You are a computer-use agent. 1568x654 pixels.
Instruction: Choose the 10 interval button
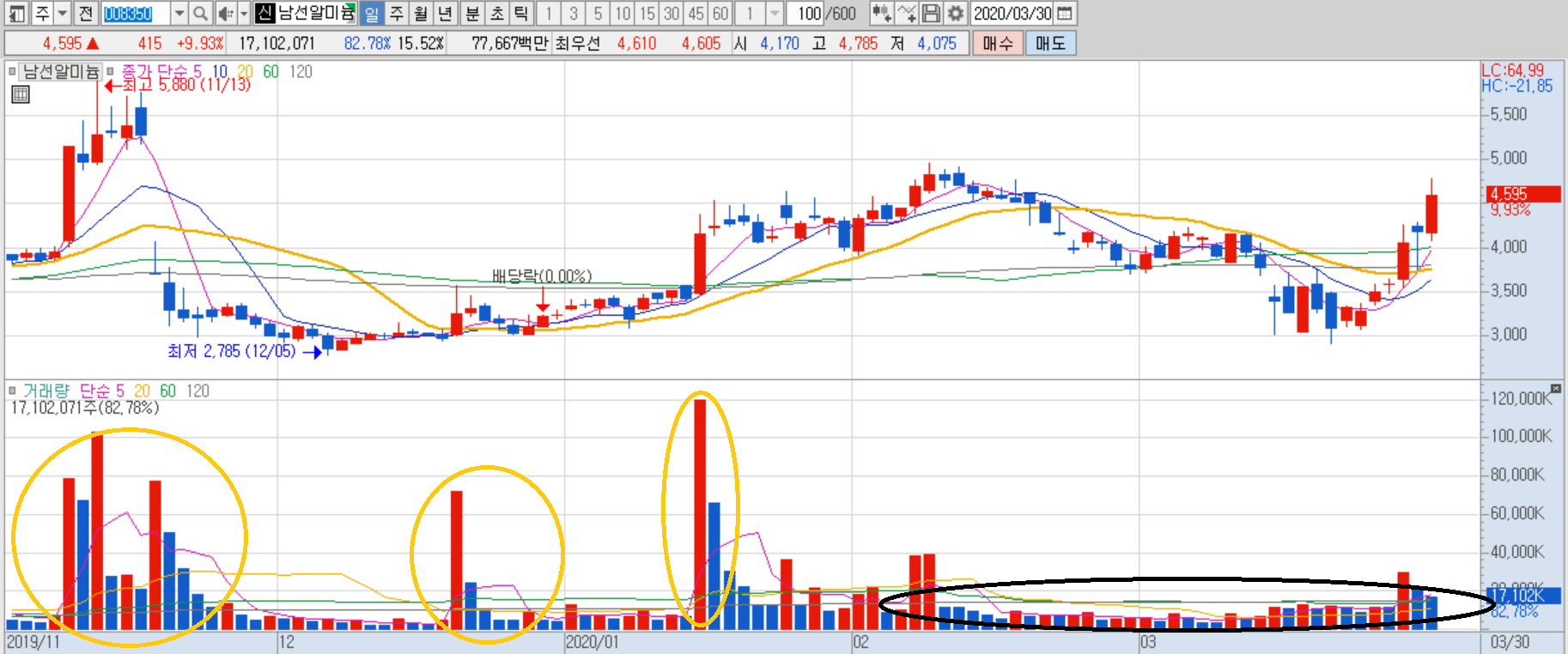[623, 13]
